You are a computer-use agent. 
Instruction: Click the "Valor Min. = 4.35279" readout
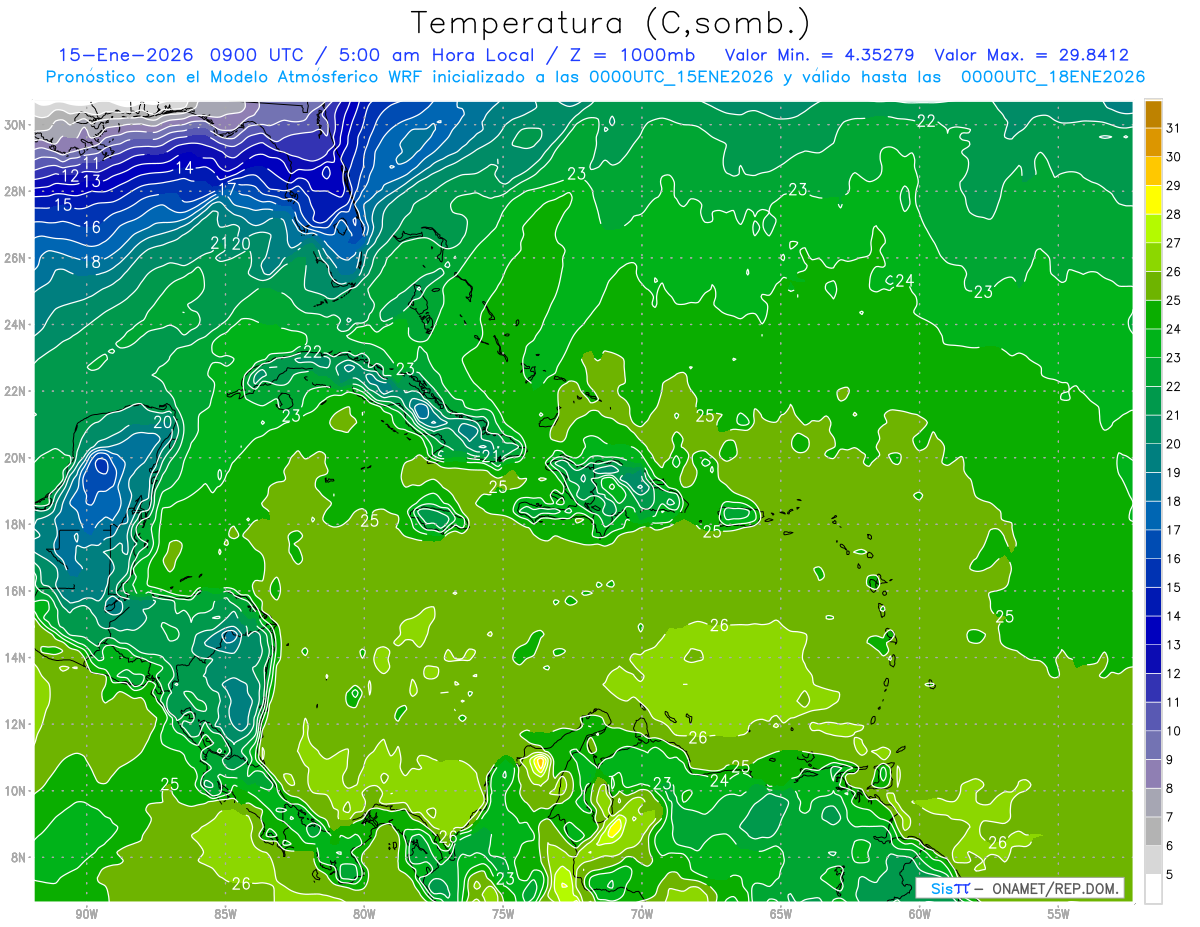(820, 55)
